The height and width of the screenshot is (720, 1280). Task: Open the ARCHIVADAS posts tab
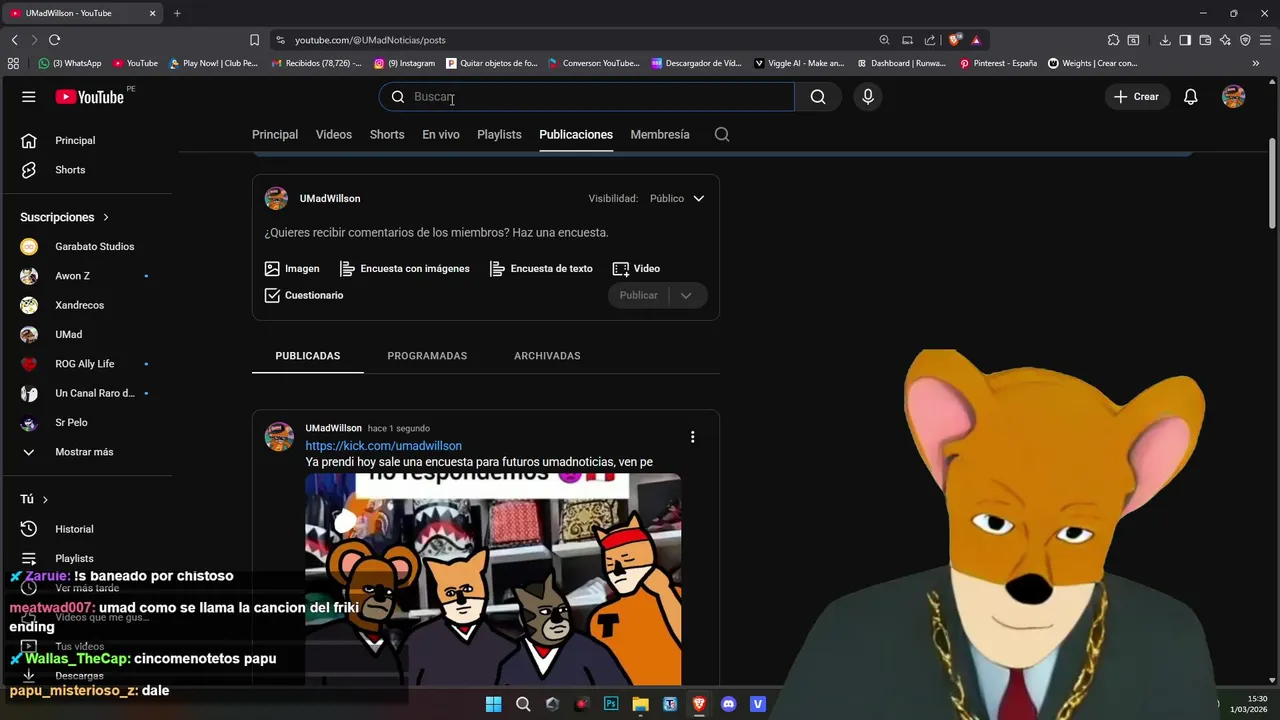[x=547, y=356]
